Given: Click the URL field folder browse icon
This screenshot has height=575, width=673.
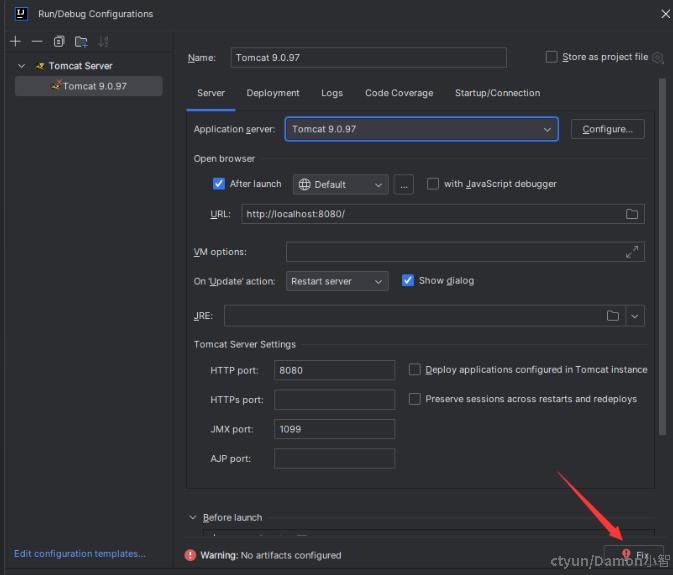Looking at the screenshot, I should coord(632,214).
